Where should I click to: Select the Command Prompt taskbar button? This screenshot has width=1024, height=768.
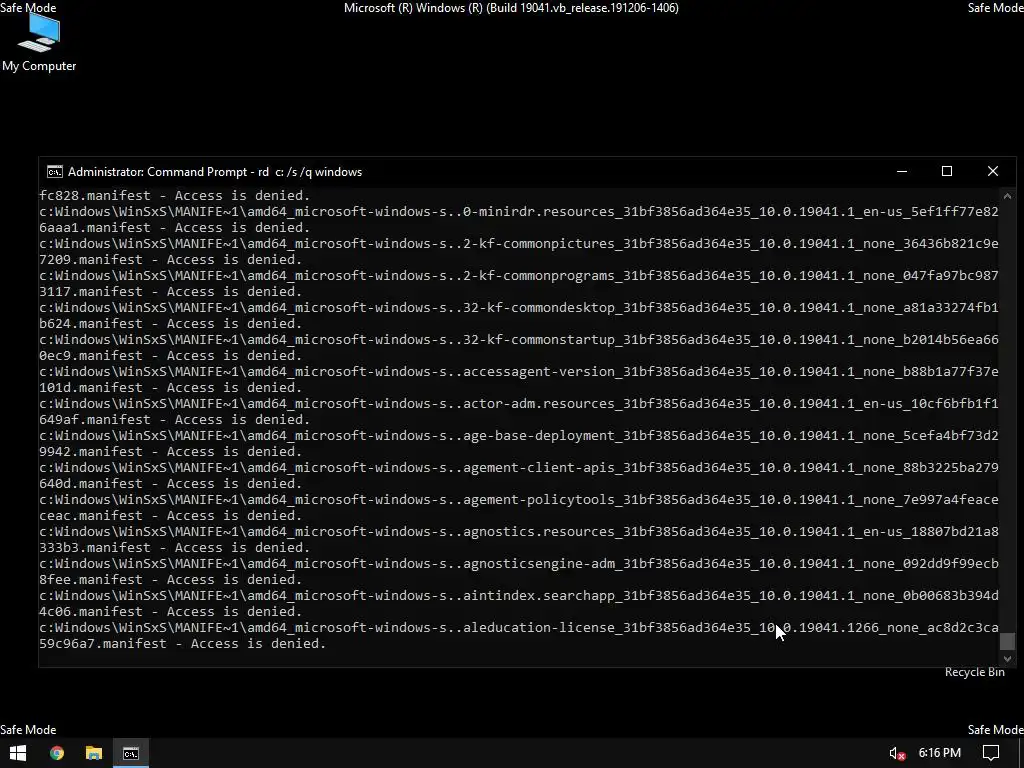pos(131,753)
